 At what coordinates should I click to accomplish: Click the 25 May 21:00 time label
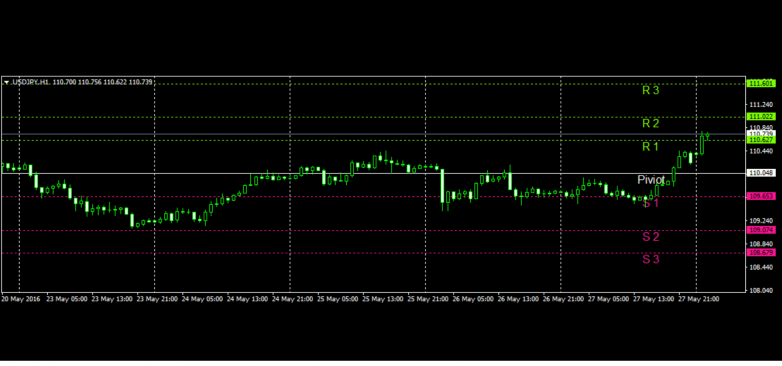point(428,299)
